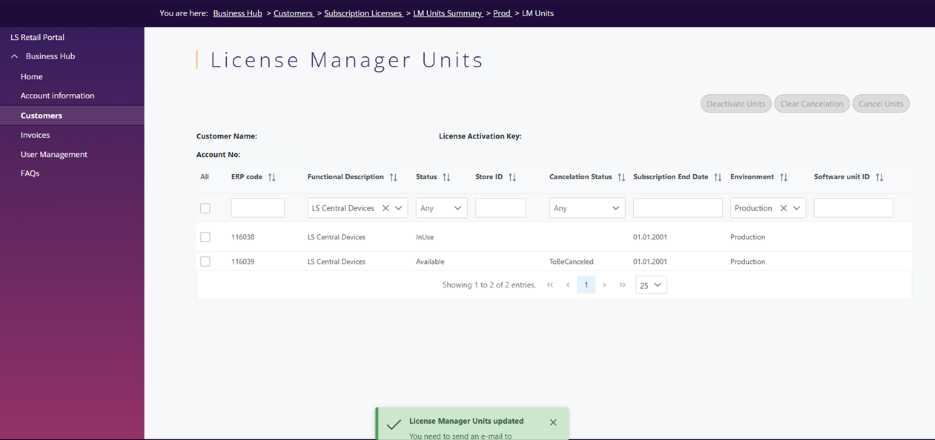
Task: Click the Functional Description sort arrows
Action: click(x=393, y=177)
